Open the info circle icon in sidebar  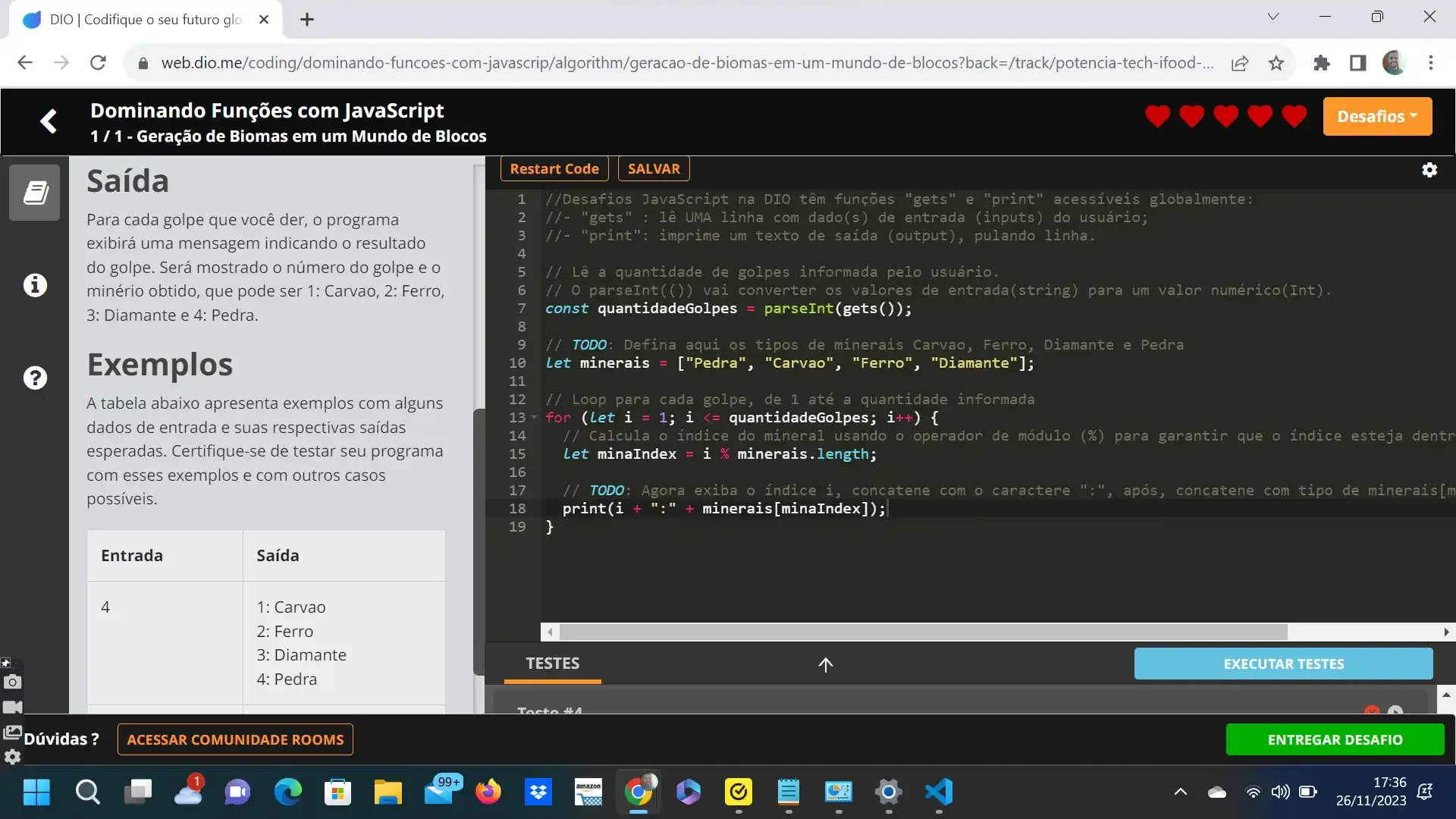[35, 285]
